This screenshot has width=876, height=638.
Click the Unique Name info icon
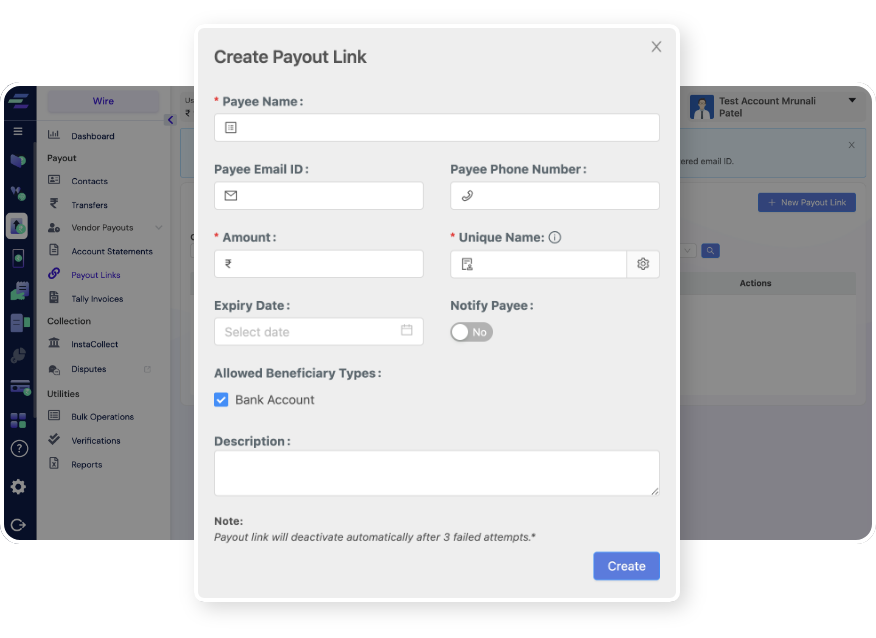coord(555,238)
